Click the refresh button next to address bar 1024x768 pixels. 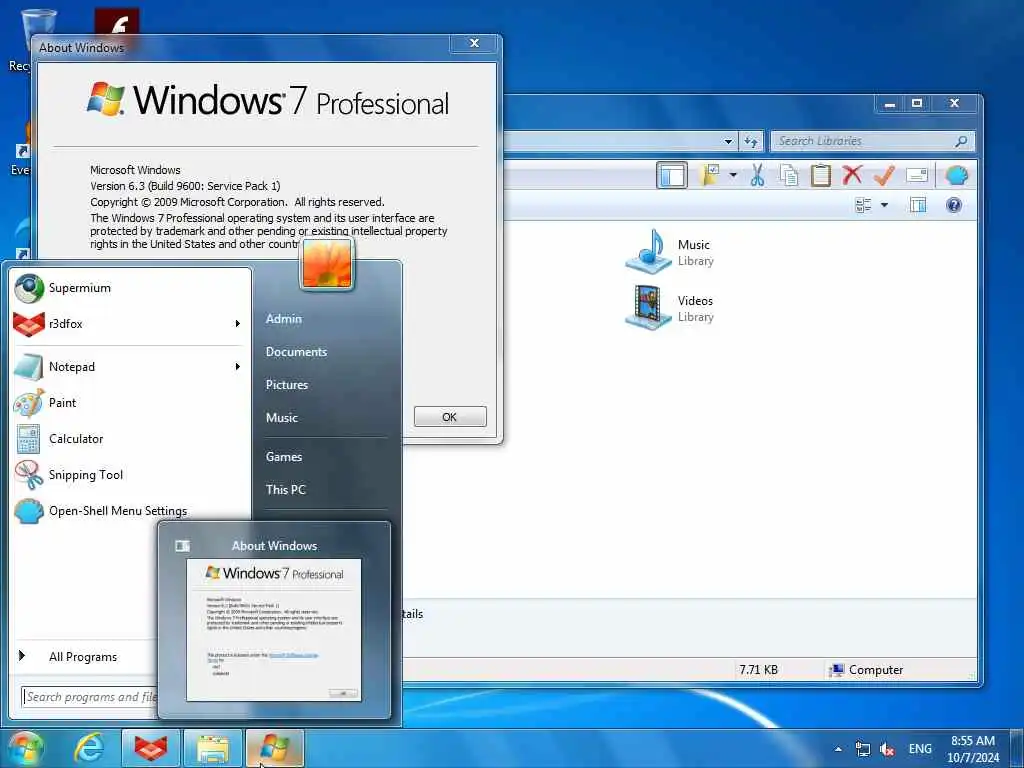click(751, 141)
